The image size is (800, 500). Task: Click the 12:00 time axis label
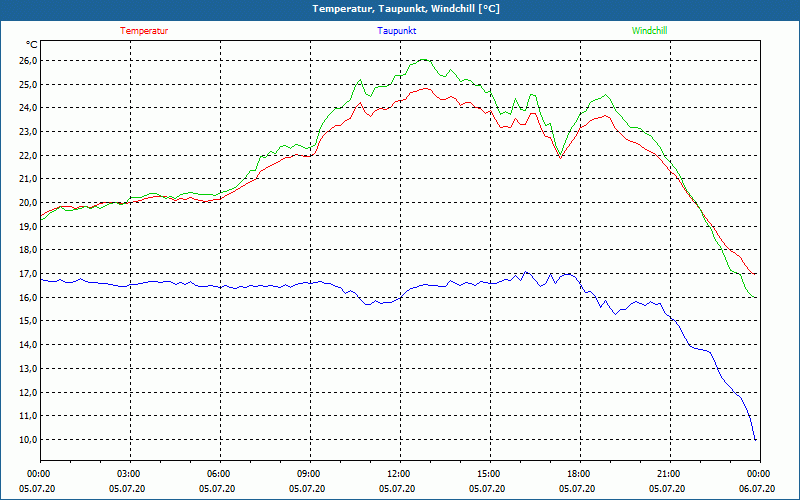[x=400, y=473]
